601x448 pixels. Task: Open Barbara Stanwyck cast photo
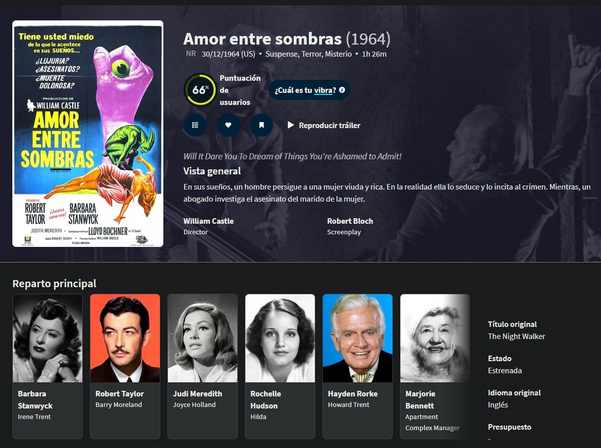[x=48, y=338]
